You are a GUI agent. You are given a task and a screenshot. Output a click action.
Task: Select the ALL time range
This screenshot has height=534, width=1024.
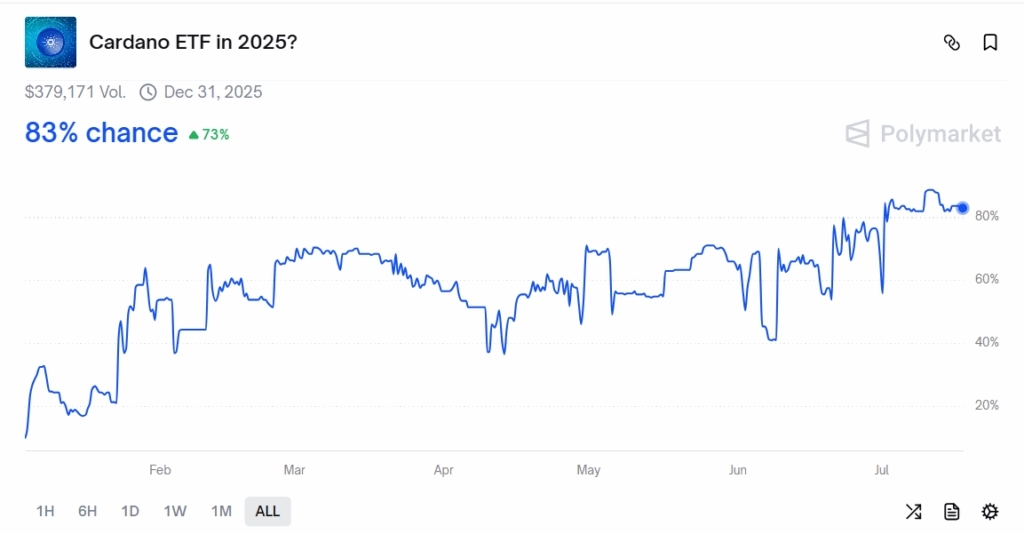[267, 512]
